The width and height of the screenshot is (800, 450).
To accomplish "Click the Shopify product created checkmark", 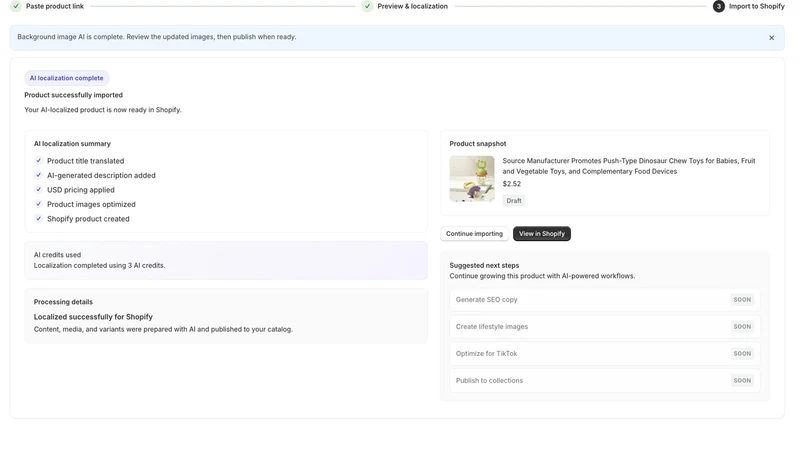I will (x=38, y=218).
